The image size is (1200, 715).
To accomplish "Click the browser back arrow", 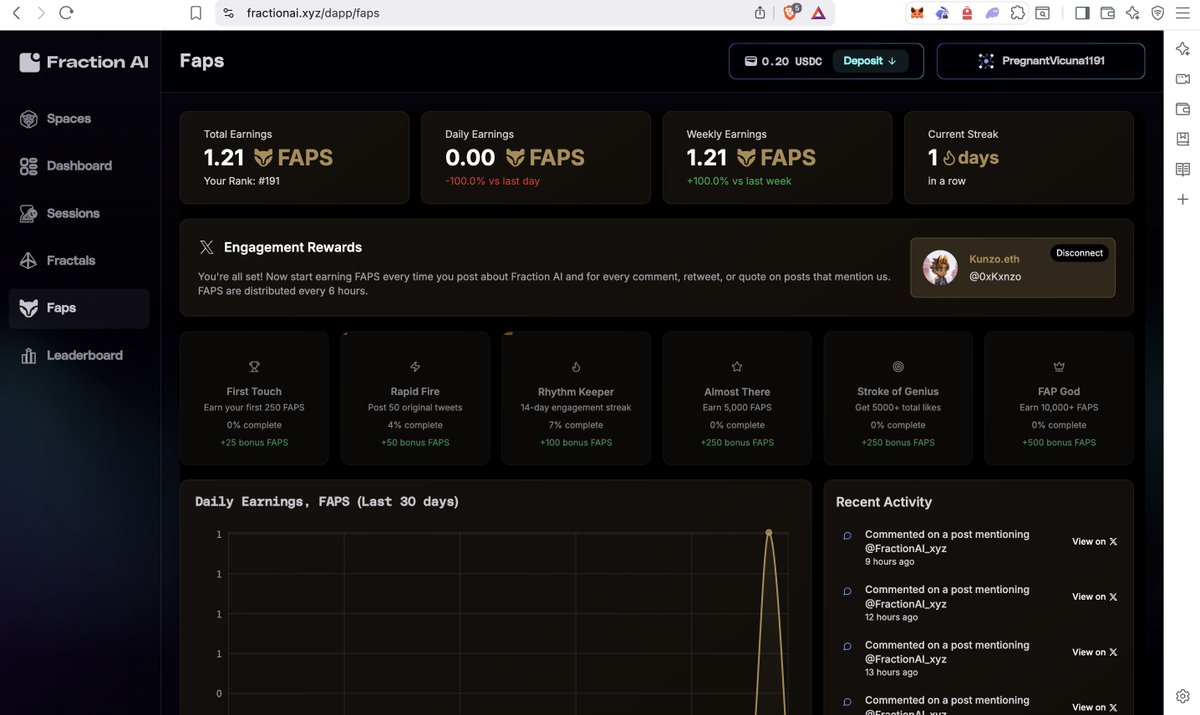I will coord(16,13).
